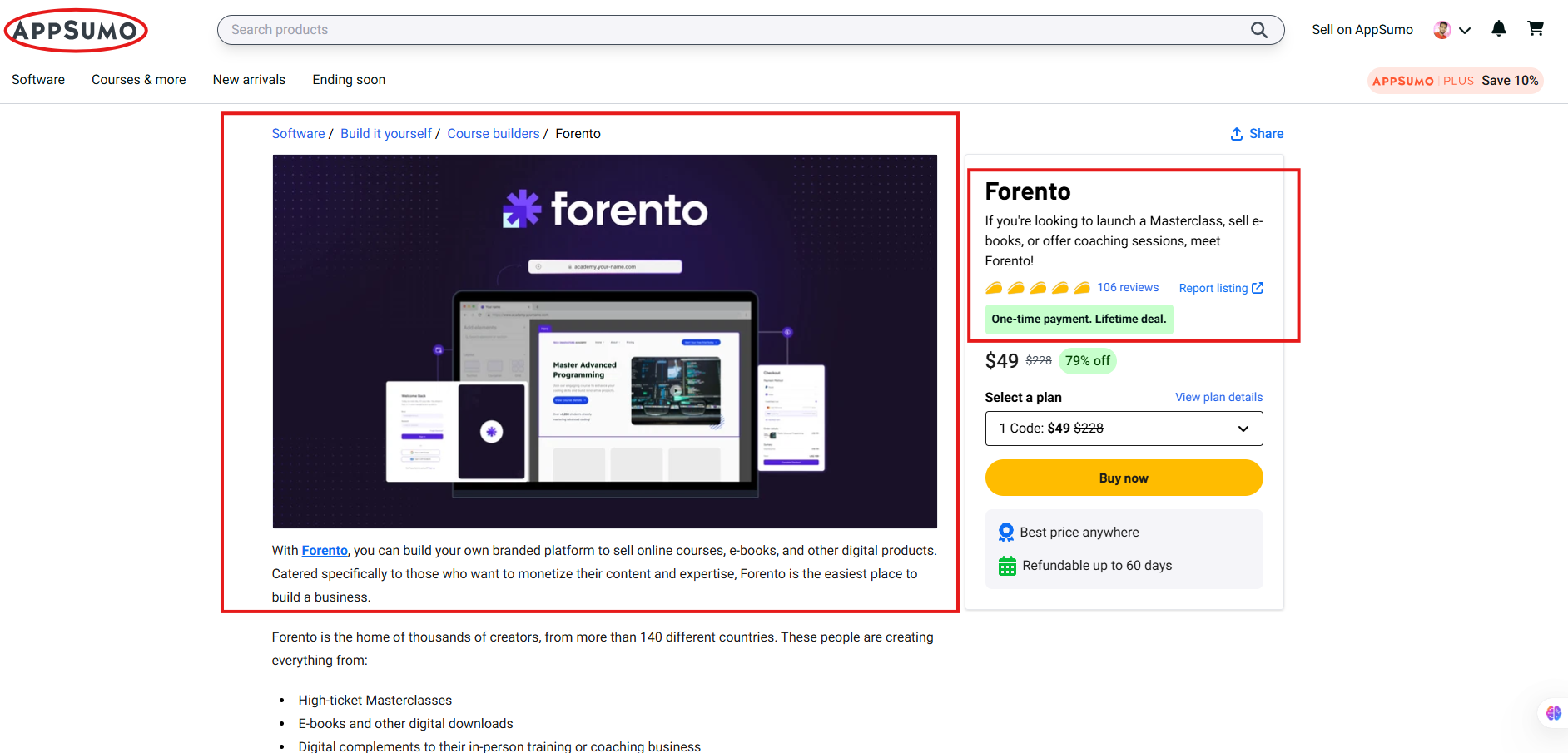Click the star rating tacos
The width and height of the screenshot is (1568, 753).
click(1037, 288)
